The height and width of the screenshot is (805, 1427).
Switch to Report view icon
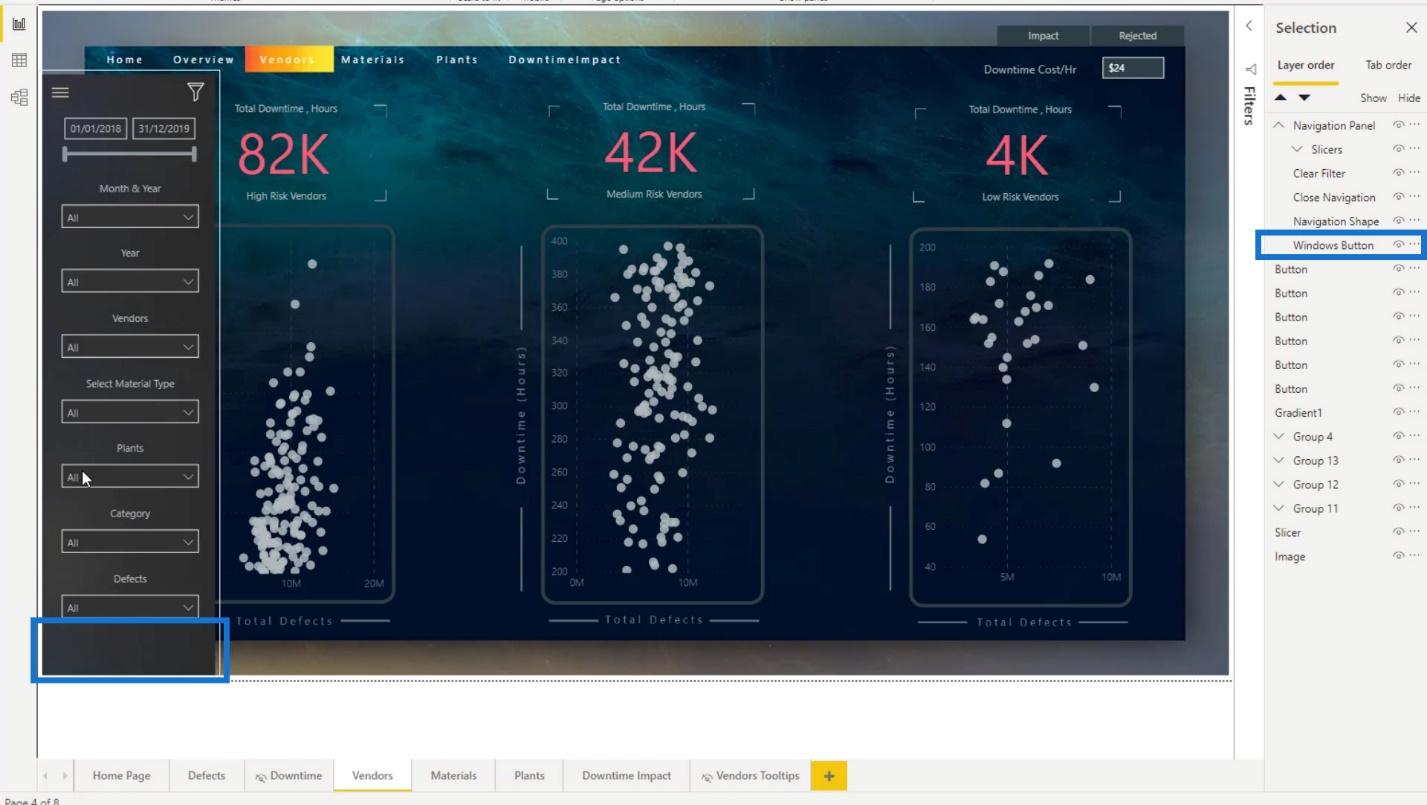coord(18,24)
